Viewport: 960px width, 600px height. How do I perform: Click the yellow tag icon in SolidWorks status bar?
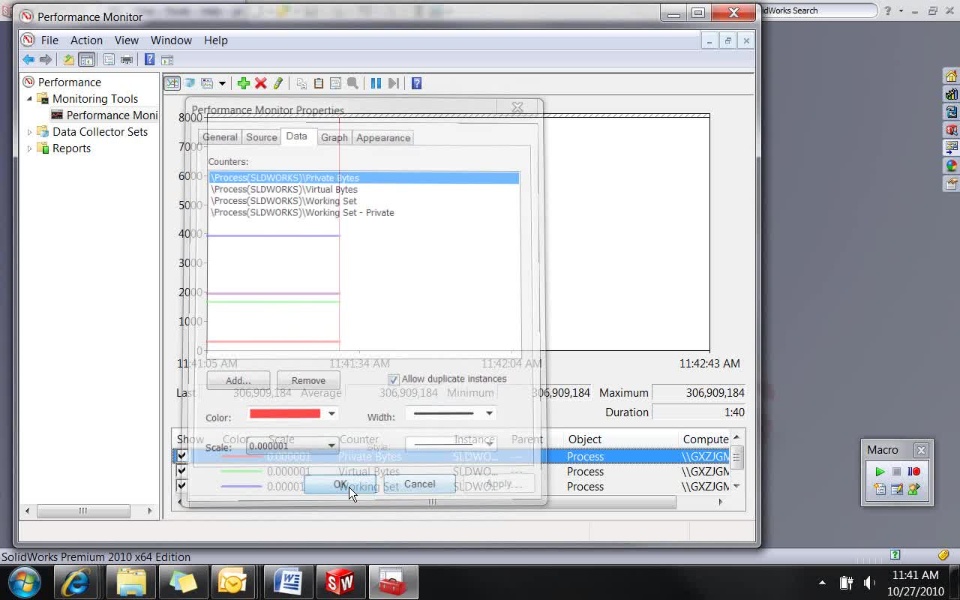(x=943, y=555)
